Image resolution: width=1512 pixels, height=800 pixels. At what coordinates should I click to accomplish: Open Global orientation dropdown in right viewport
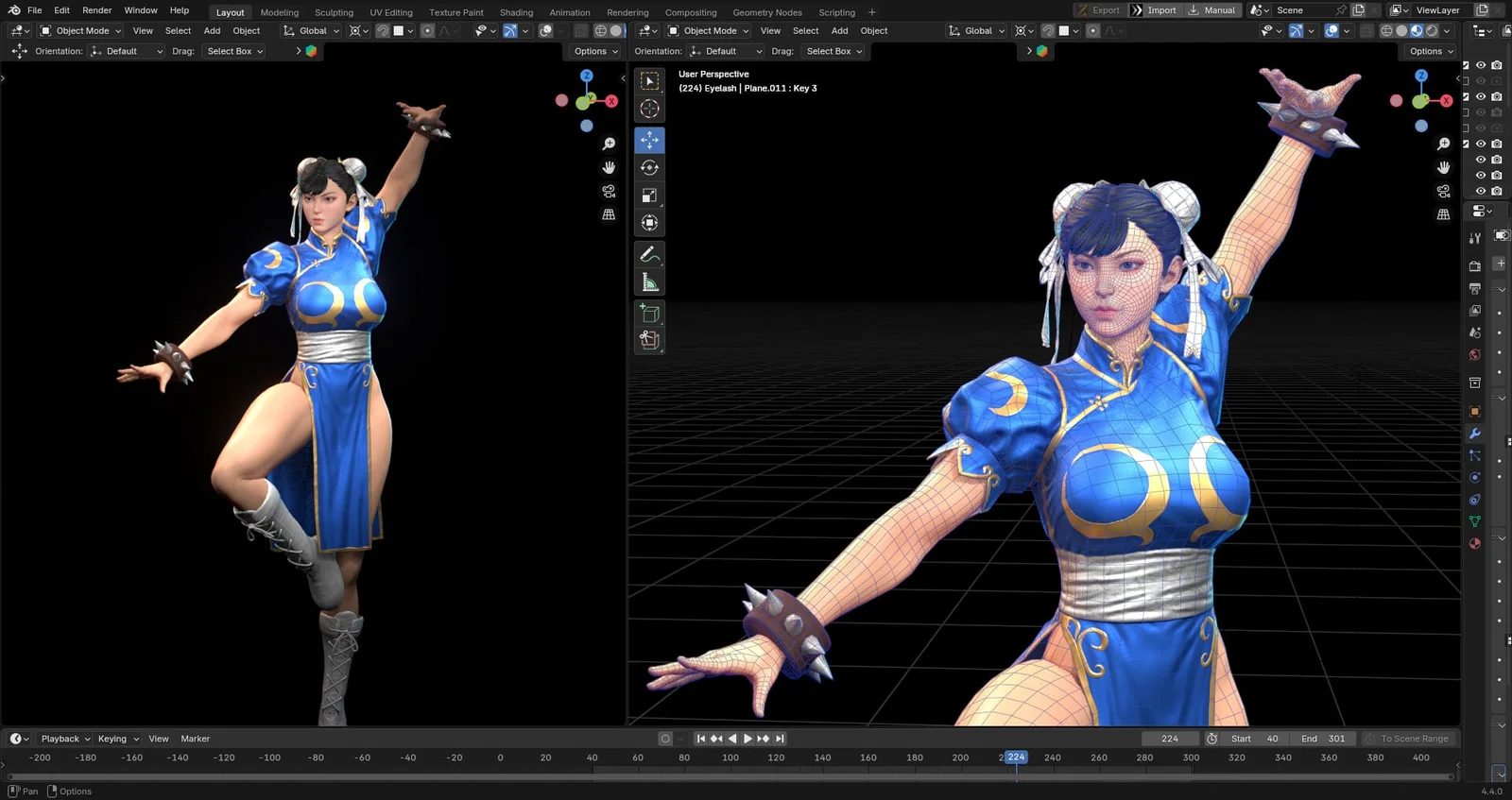pyautogui.click(x=976, y=30)
